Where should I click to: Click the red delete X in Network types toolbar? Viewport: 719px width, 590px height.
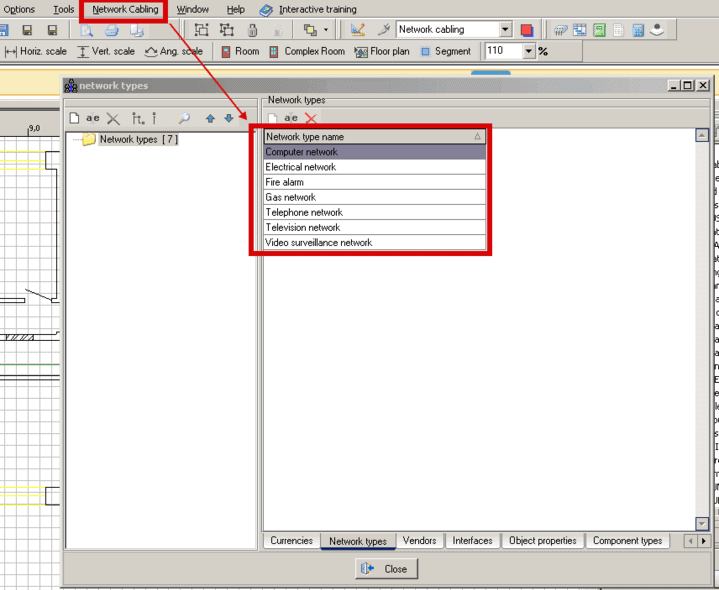[311, 118]
